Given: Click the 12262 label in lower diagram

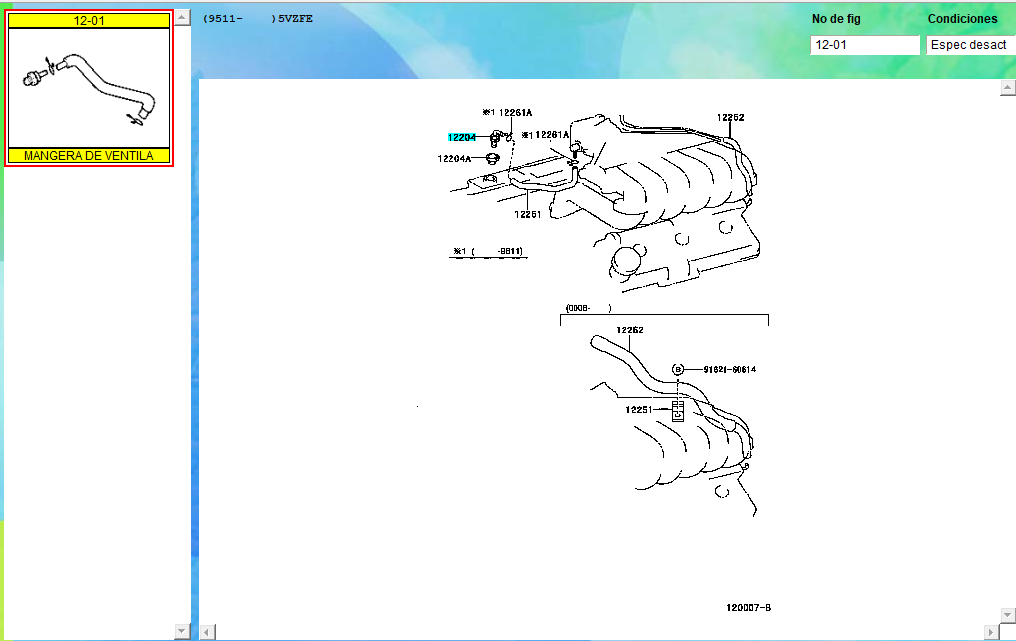Looking at the screenshot, I should coord(629,330).
